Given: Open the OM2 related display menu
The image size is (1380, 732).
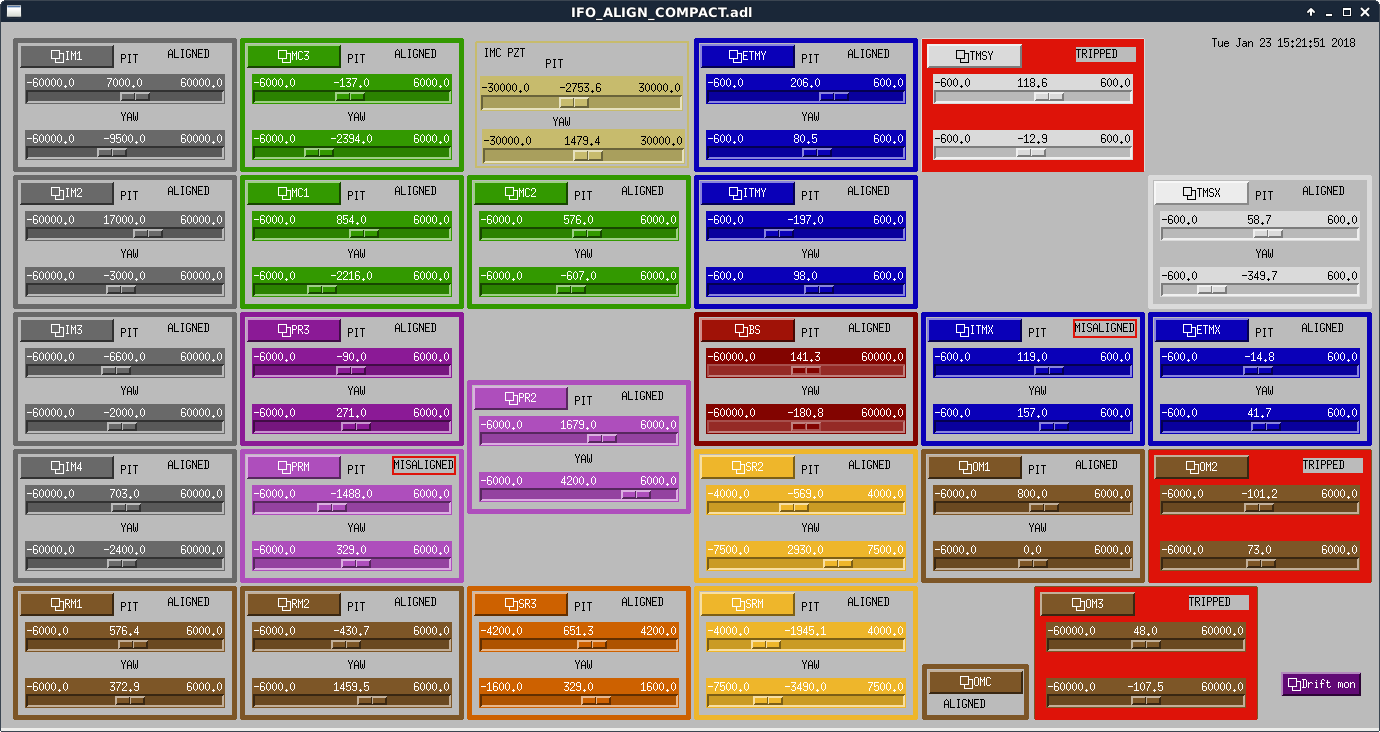Looking at the screenshot, I should coord(1202,467).
